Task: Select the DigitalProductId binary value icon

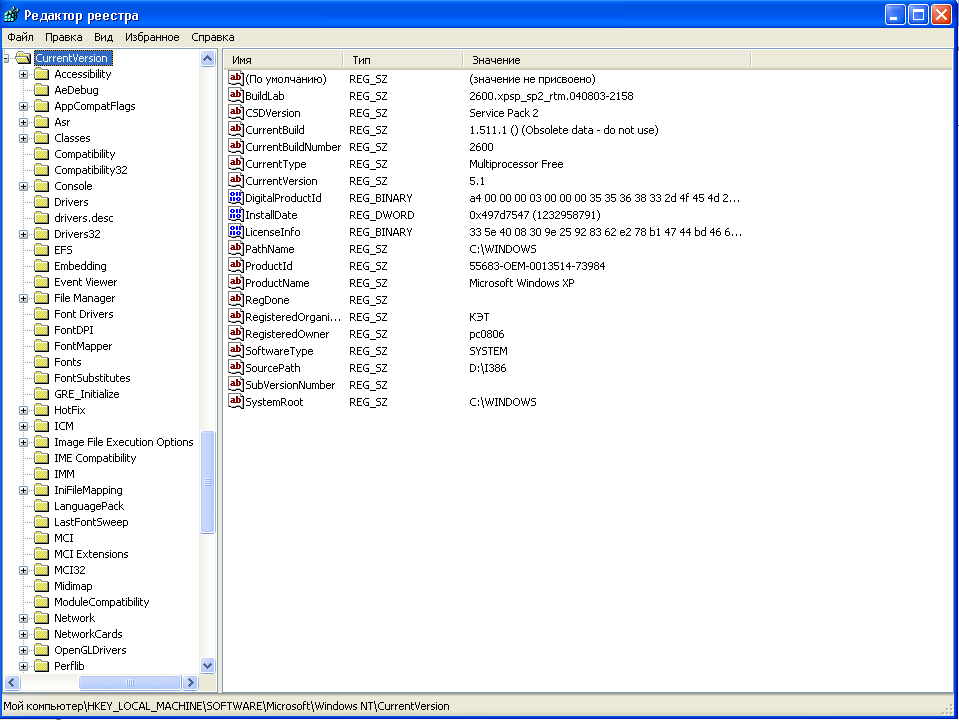Action: tap(235, 197)
